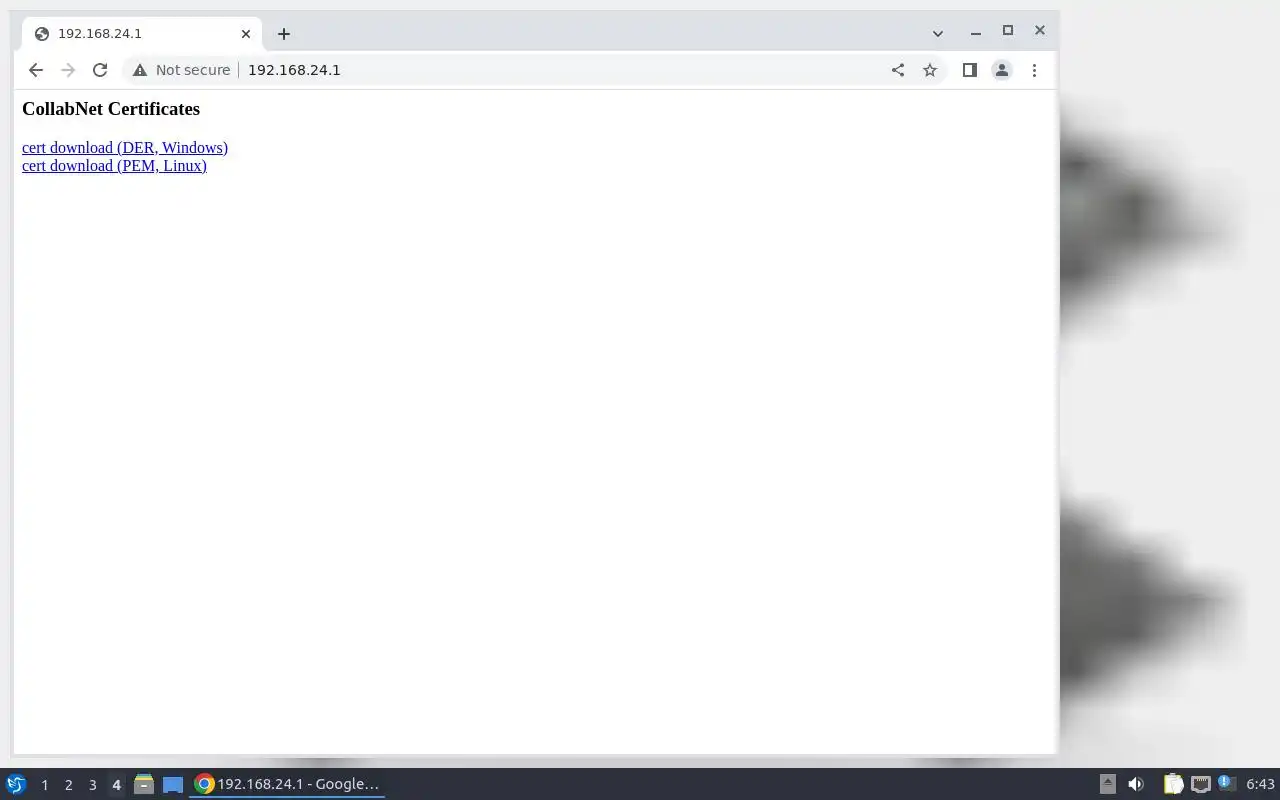Screen dimensions: 1280x800
Task: Open clipboard manager tray icon
Action: coord(1173,784)
